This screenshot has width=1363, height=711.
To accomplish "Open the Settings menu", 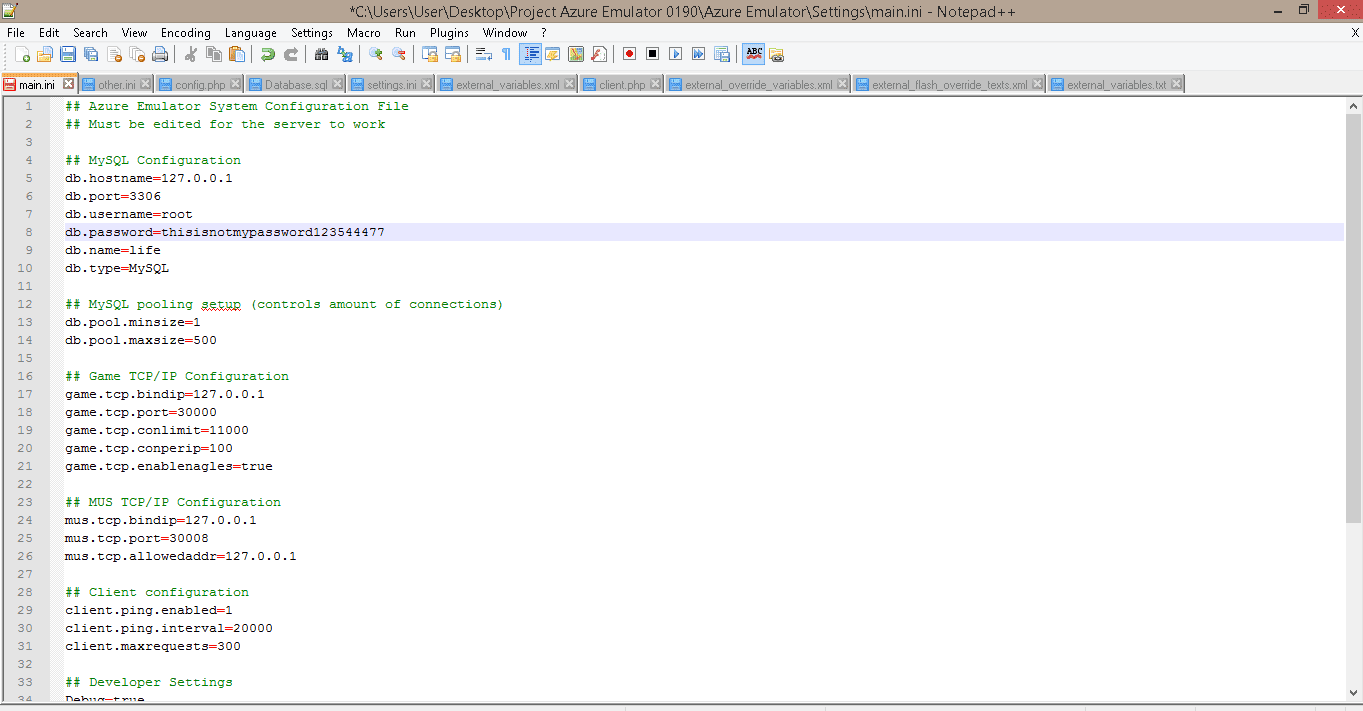I will [x=312, y=33].
